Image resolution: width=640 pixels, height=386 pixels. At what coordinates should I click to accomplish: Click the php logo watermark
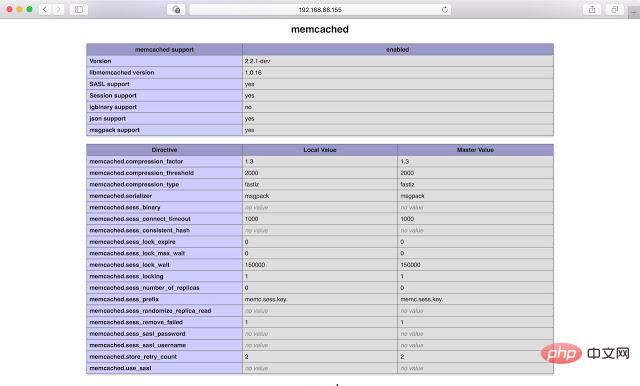click(x=561, y=353)
